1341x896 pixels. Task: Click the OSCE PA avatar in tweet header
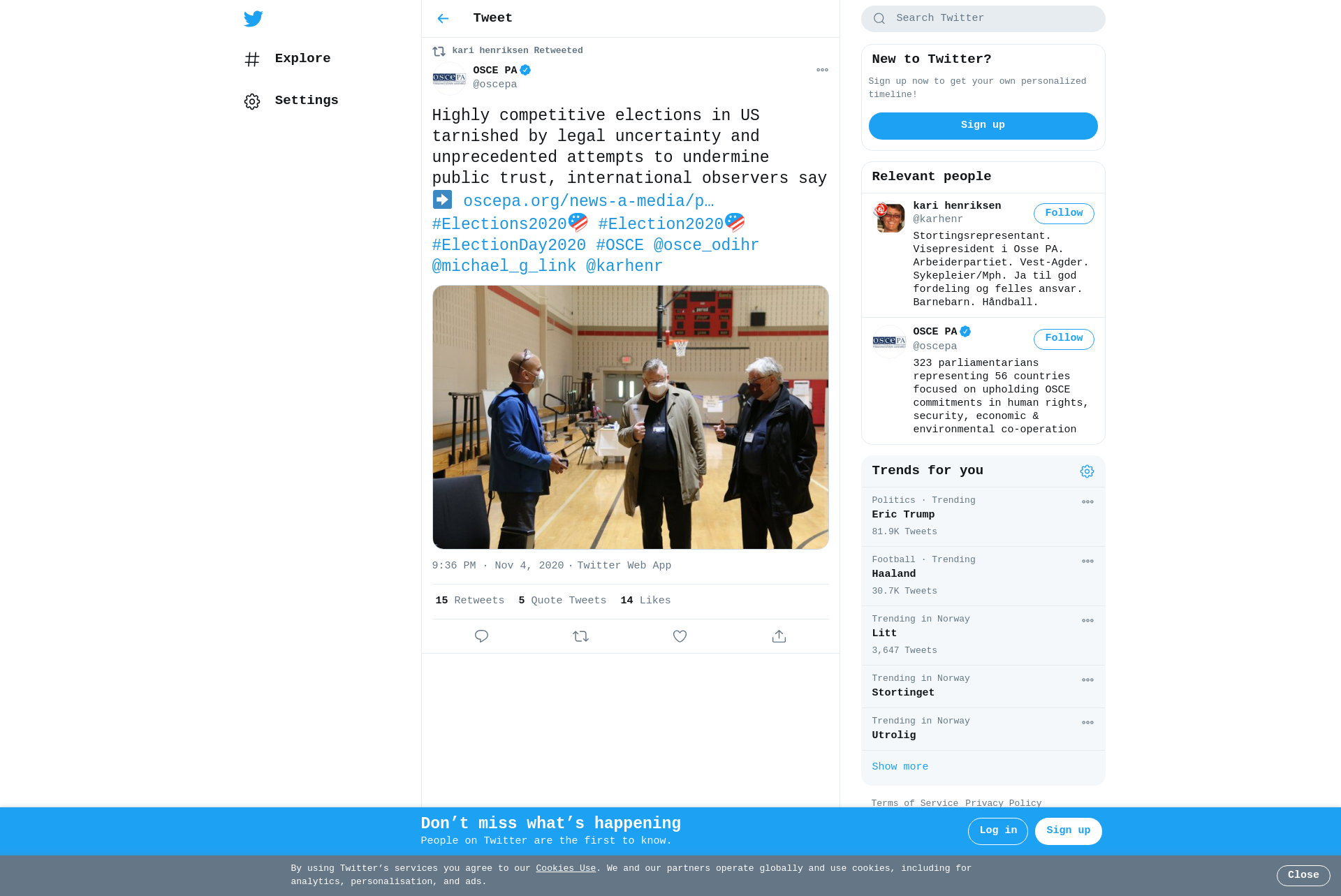449,78
